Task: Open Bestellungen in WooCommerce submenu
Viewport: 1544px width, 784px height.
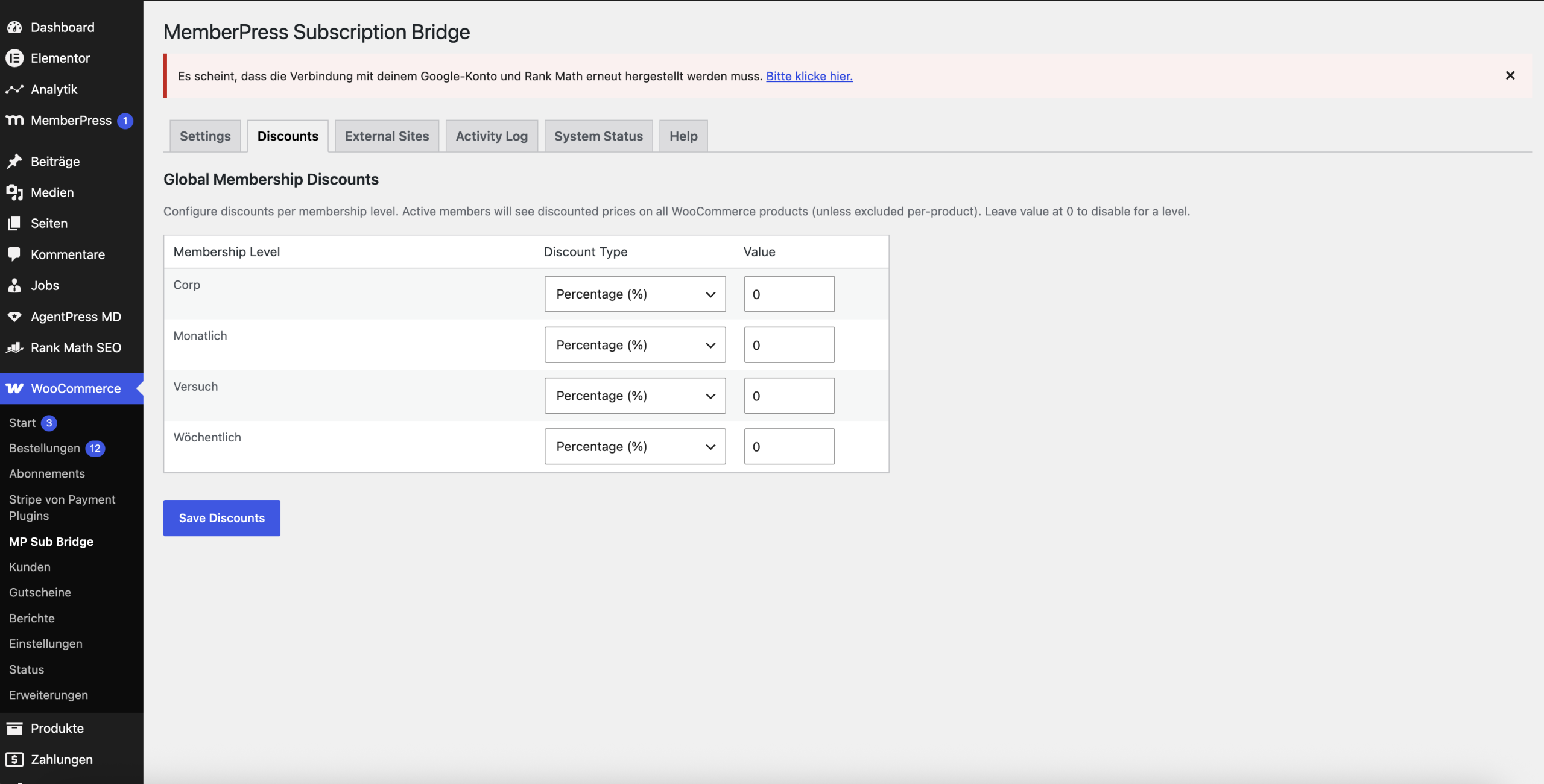Action: 45,448
